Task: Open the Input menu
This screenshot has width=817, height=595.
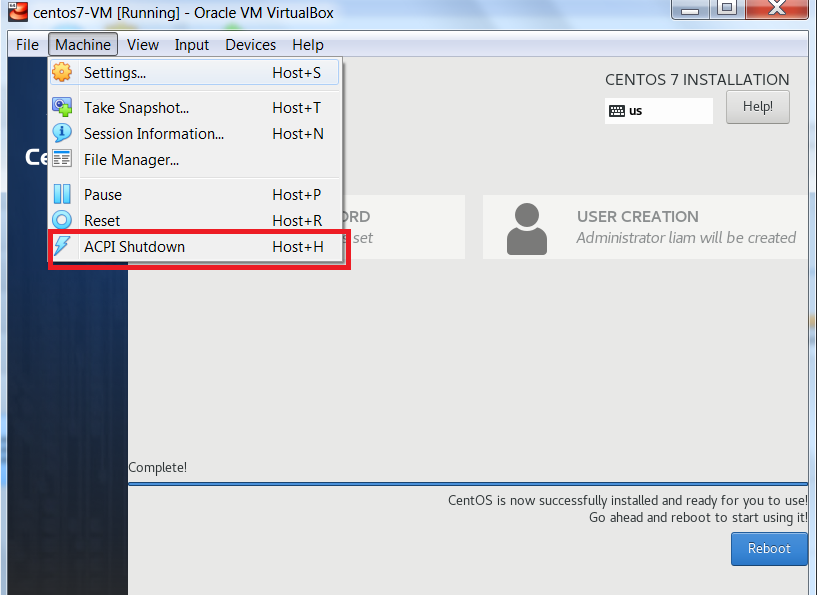Action: (x=192, y=45)
